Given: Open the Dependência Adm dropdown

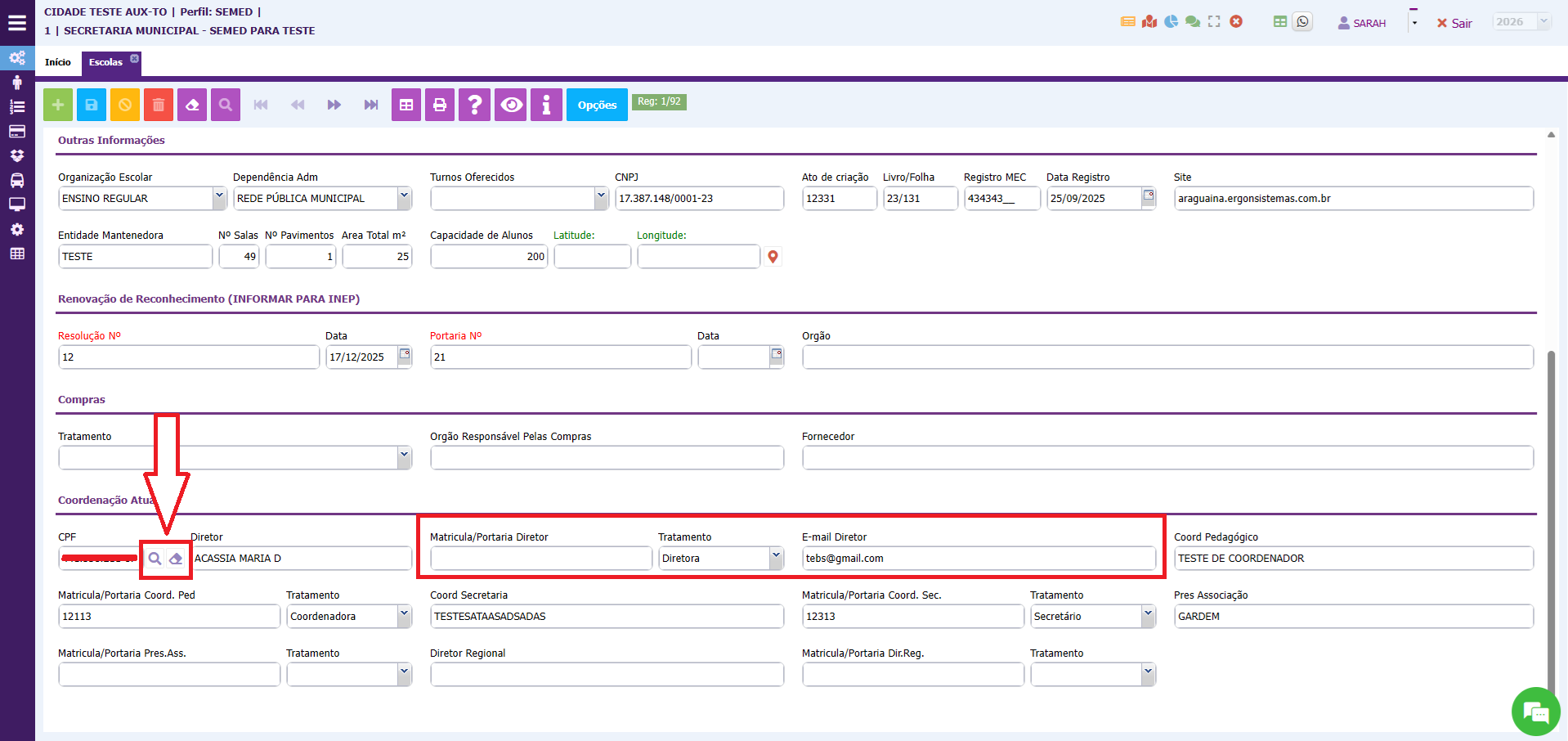Looking at the screenshot, I should (x=404, y=198).
